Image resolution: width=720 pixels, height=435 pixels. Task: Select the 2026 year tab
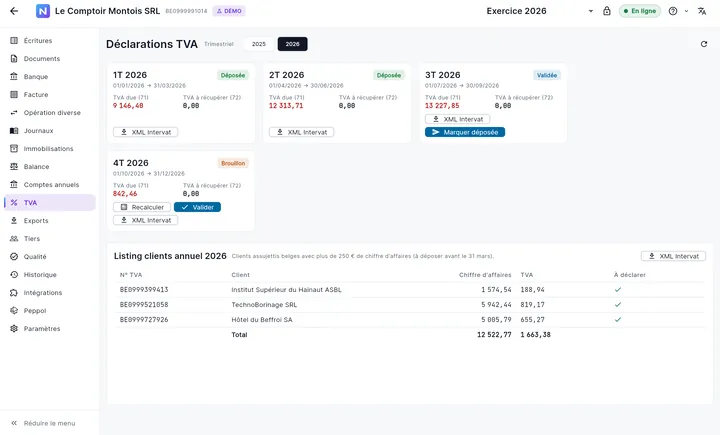[292, 44]
